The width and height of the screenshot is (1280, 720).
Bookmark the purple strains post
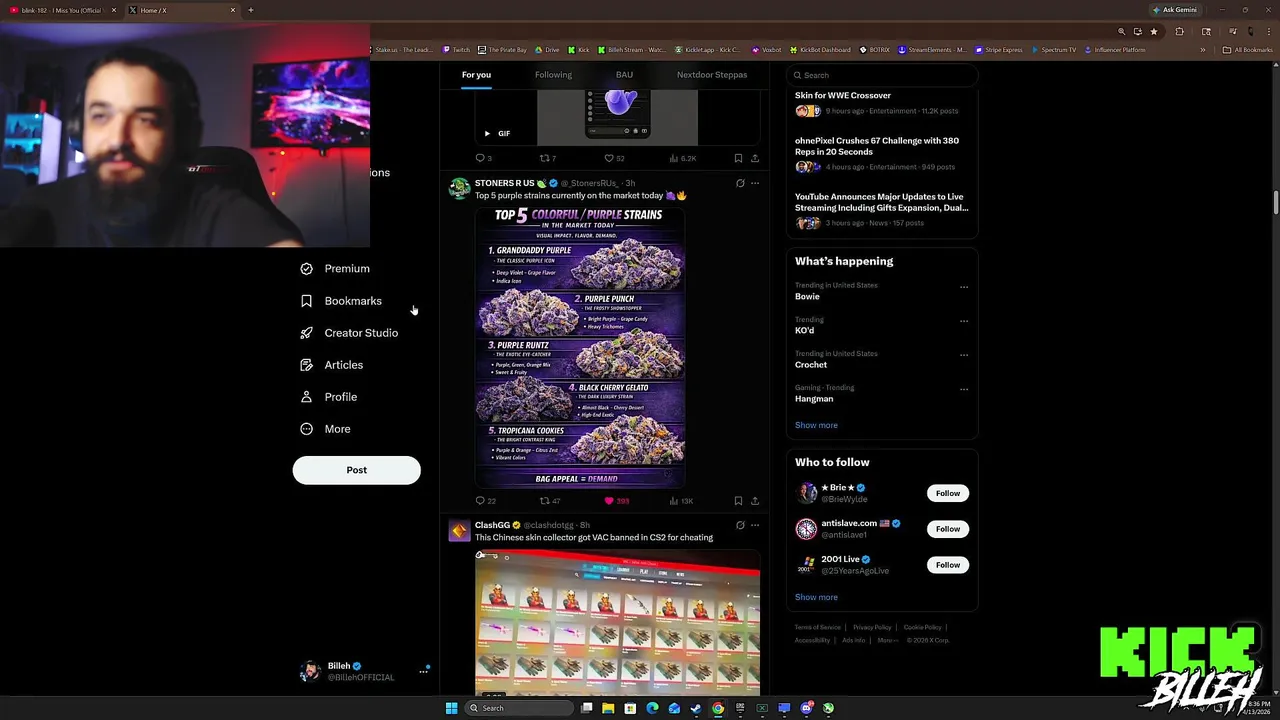coord(738,501)
